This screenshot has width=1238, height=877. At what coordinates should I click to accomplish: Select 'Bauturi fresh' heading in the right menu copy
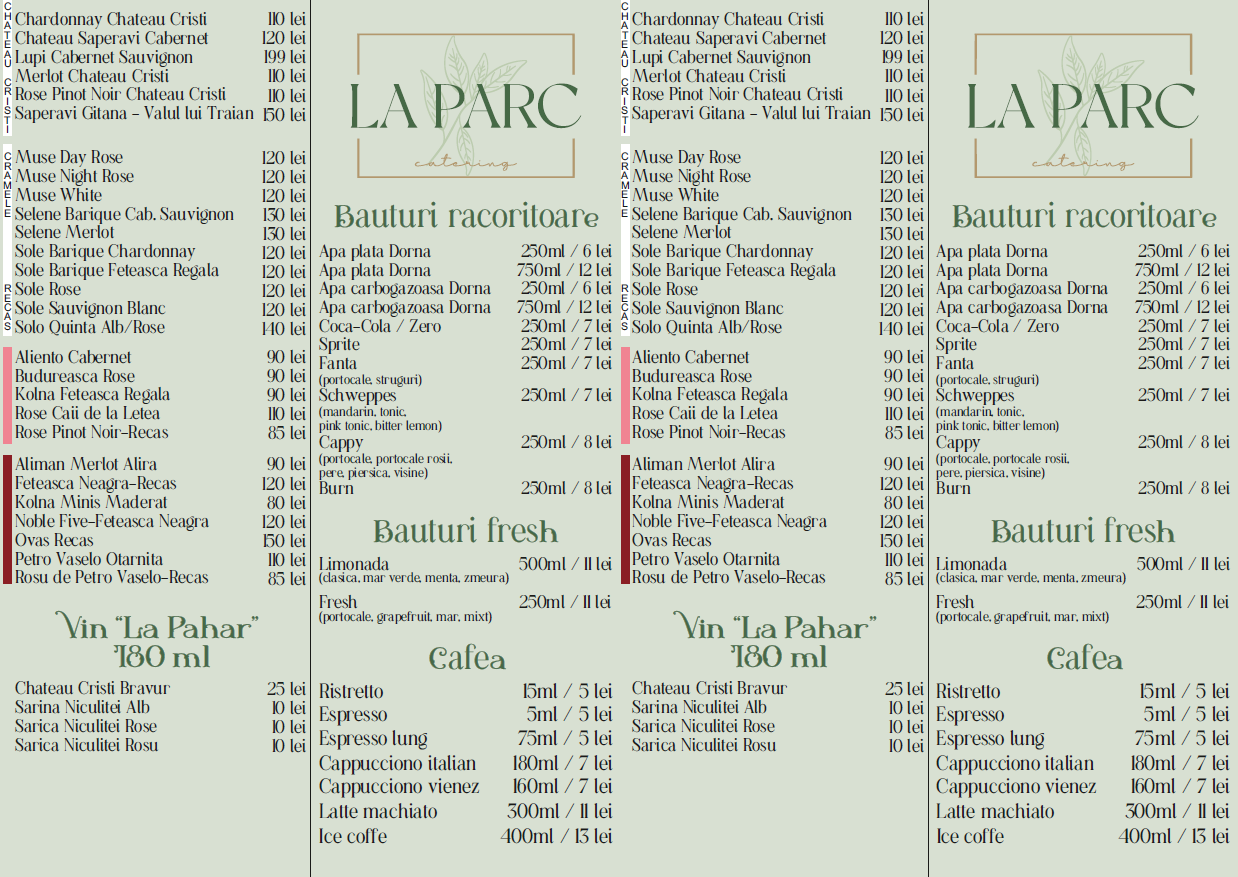click(1083, 531)
